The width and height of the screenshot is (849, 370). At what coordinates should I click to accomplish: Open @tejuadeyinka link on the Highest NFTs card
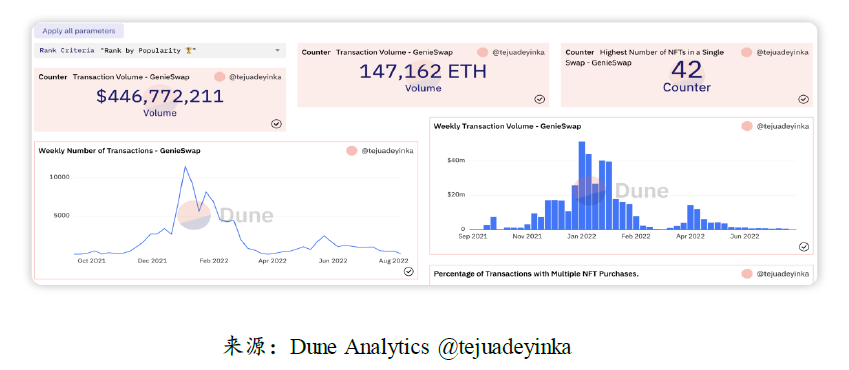(782, 53)
